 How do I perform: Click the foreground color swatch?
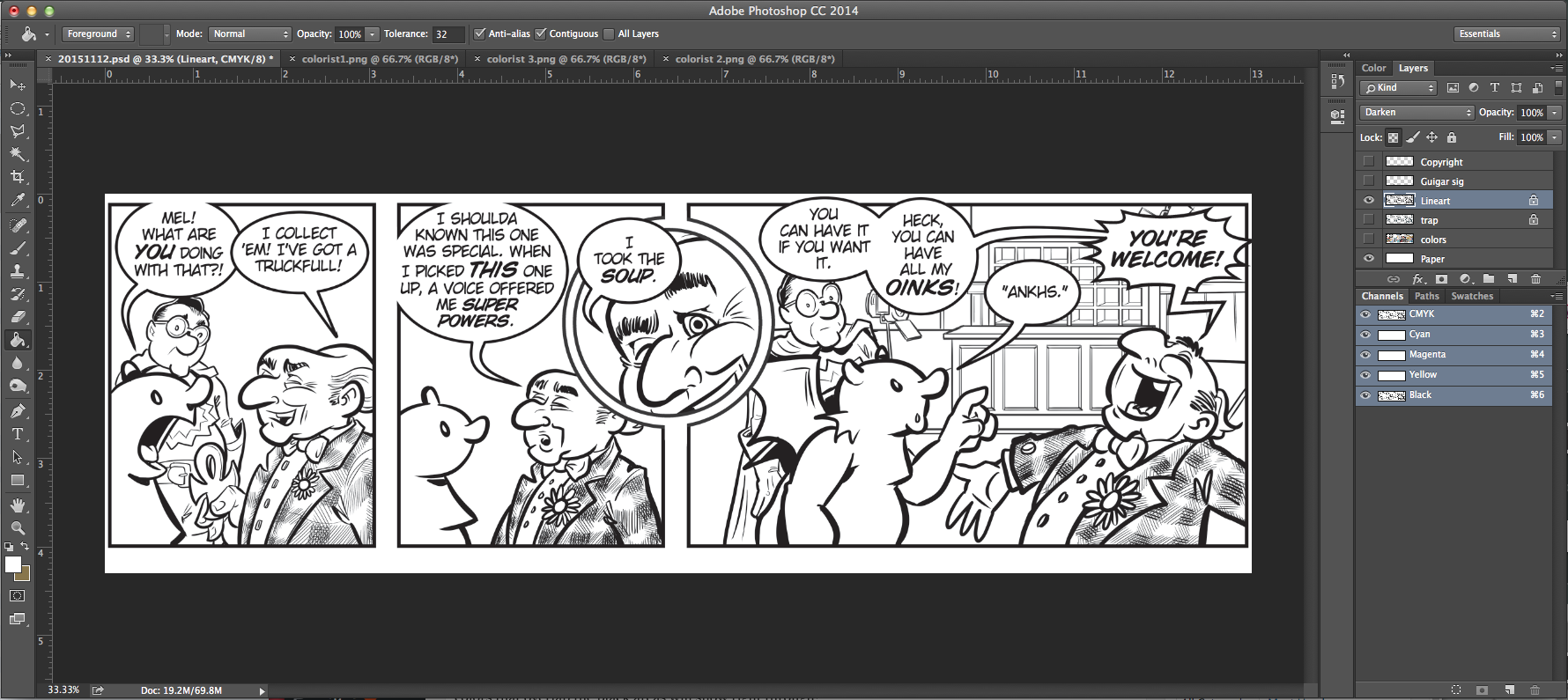[x=13, y=564]
